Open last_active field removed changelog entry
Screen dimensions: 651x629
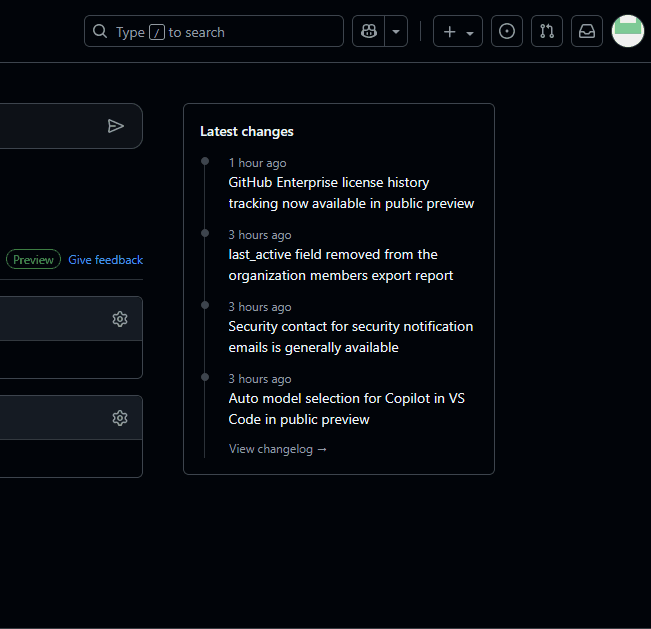point(340,265)
